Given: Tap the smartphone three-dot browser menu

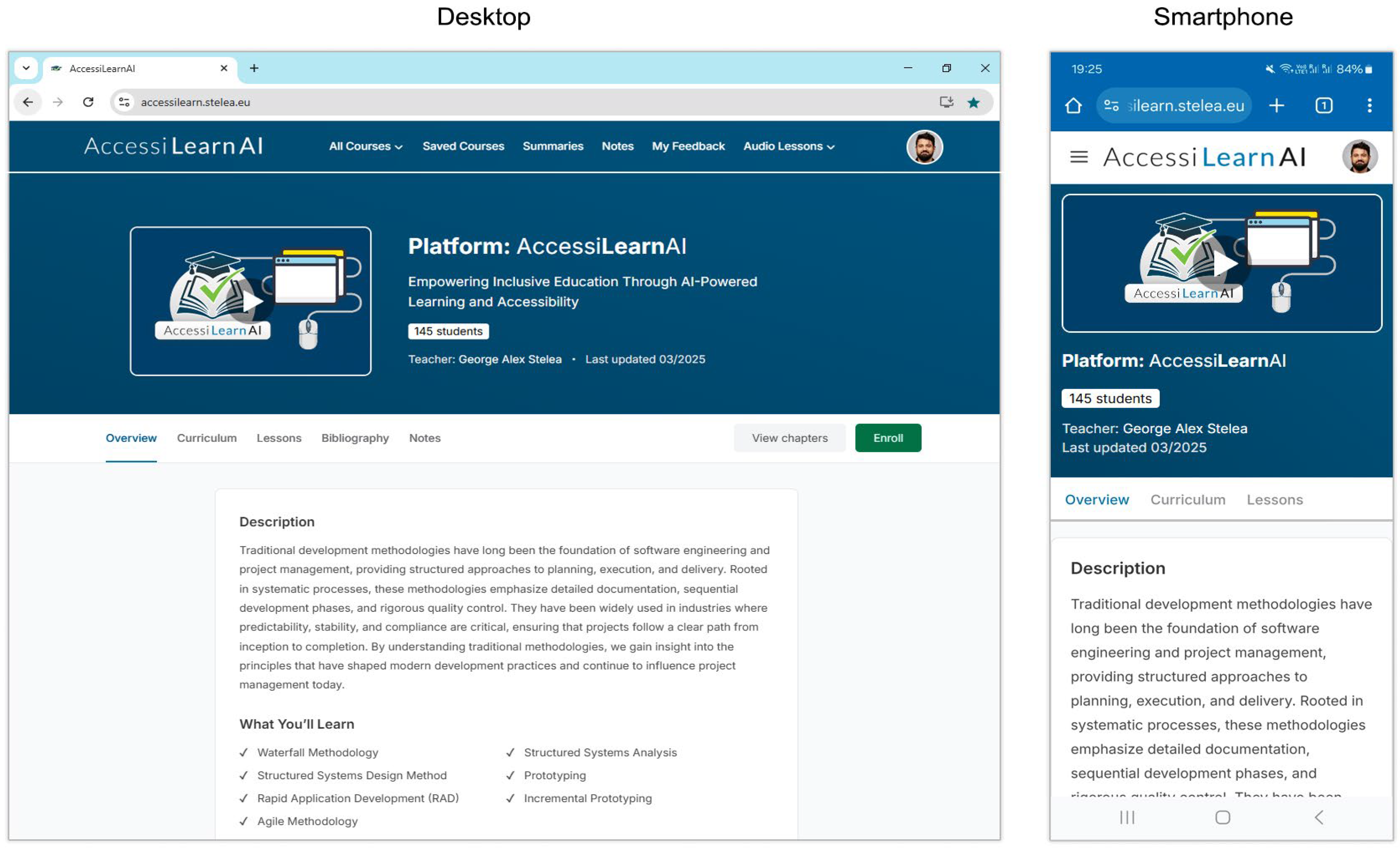Looking at the screenshot, I should tap(1369, 106).
